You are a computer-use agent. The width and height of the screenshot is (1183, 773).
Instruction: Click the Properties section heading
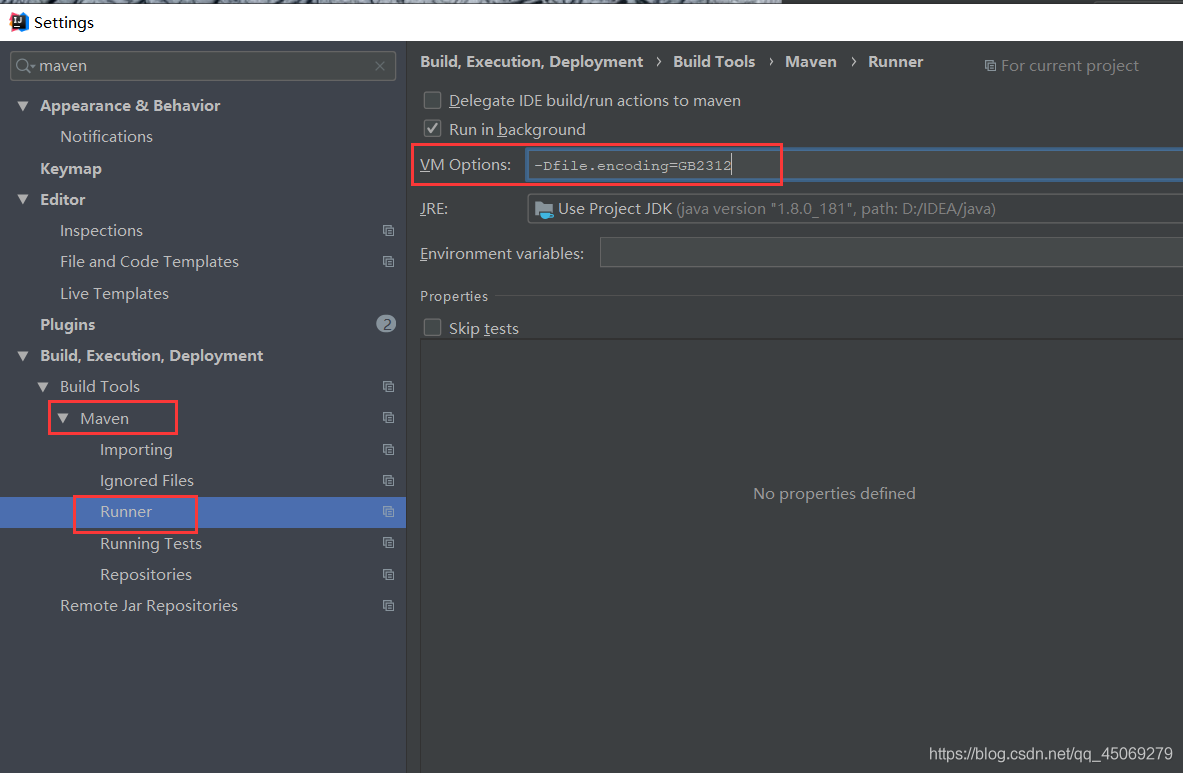454,296
